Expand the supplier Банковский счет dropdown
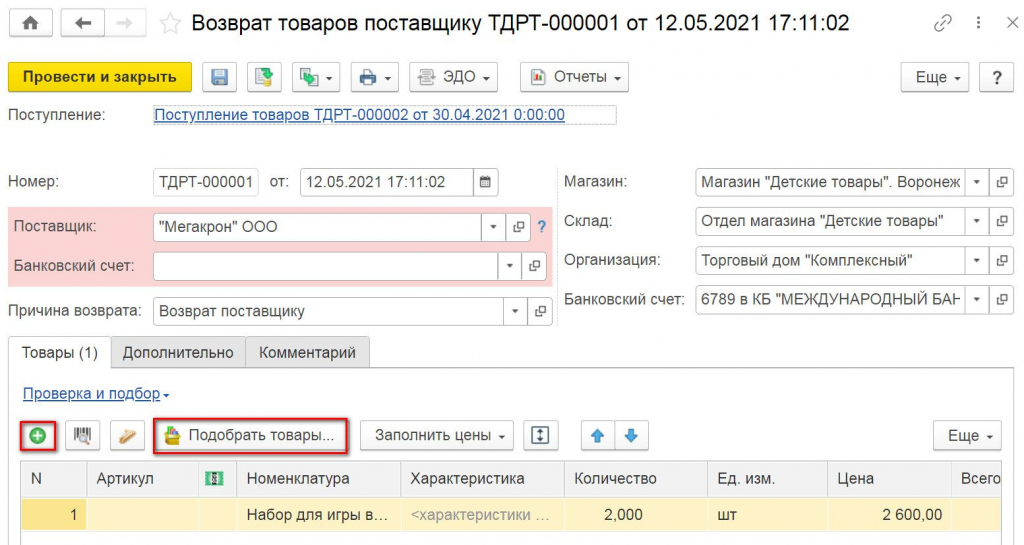1024x545 pixels. [x=509, y=266]
